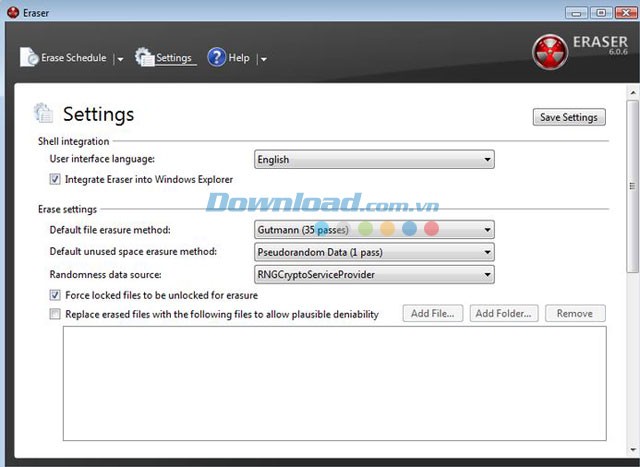Toggle Integrate Eraser into Windows Explorer
This screenshot has width=640, height=467.
coord(55,180)
